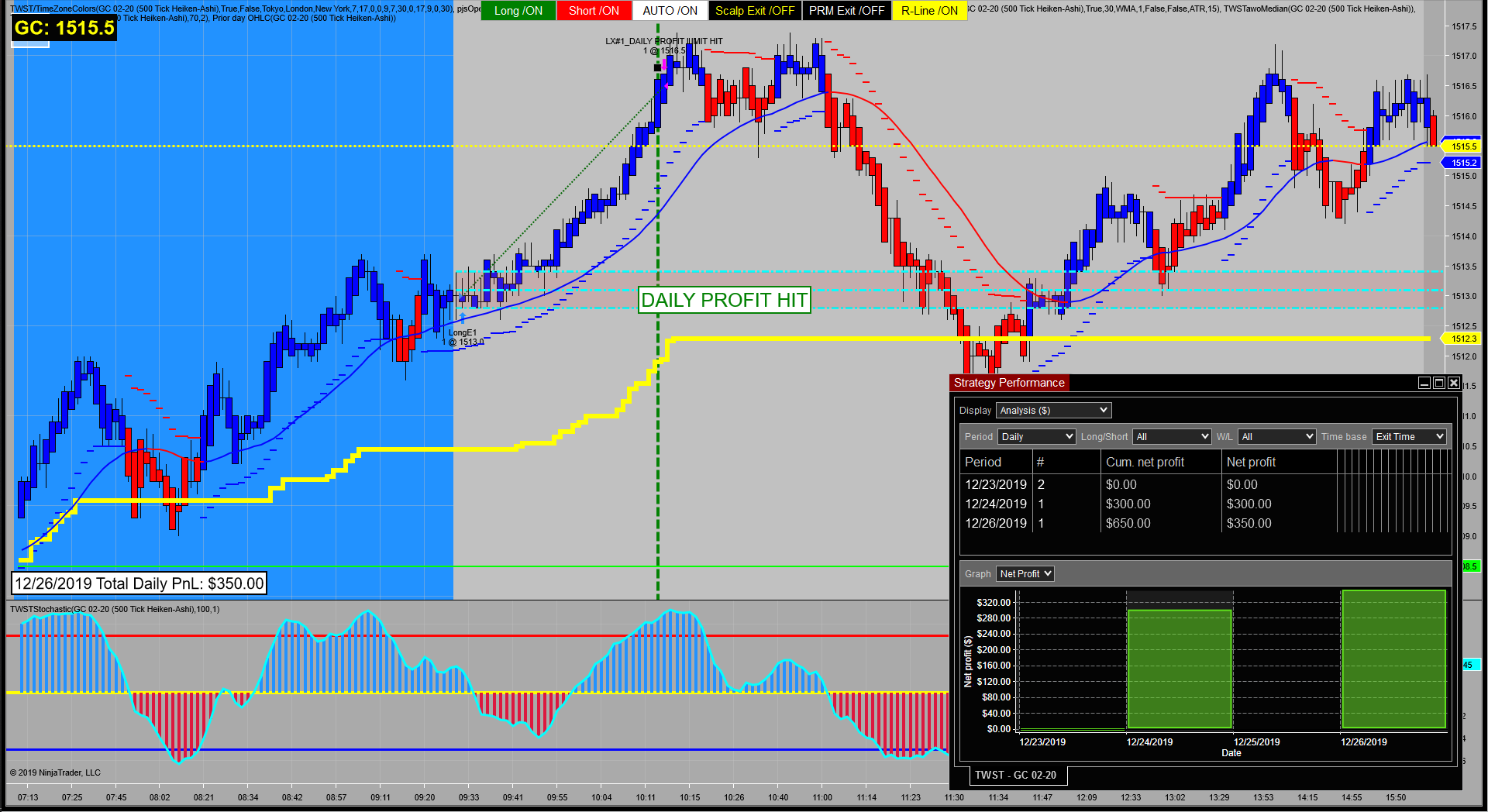Open the W/L filter dropdown
The height and width of the screenshot is (812, 1488).
pyautogui.click(x=1276, y=437)
